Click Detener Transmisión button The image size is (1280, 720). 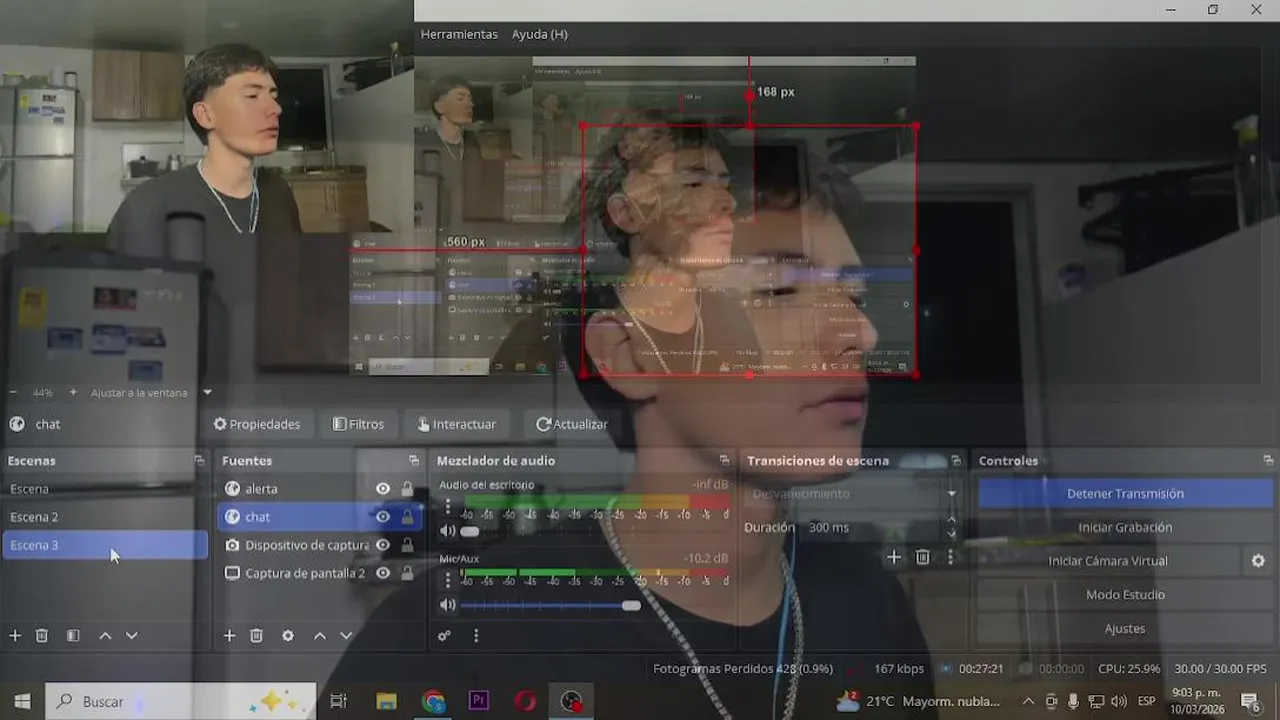(1125, 494)
